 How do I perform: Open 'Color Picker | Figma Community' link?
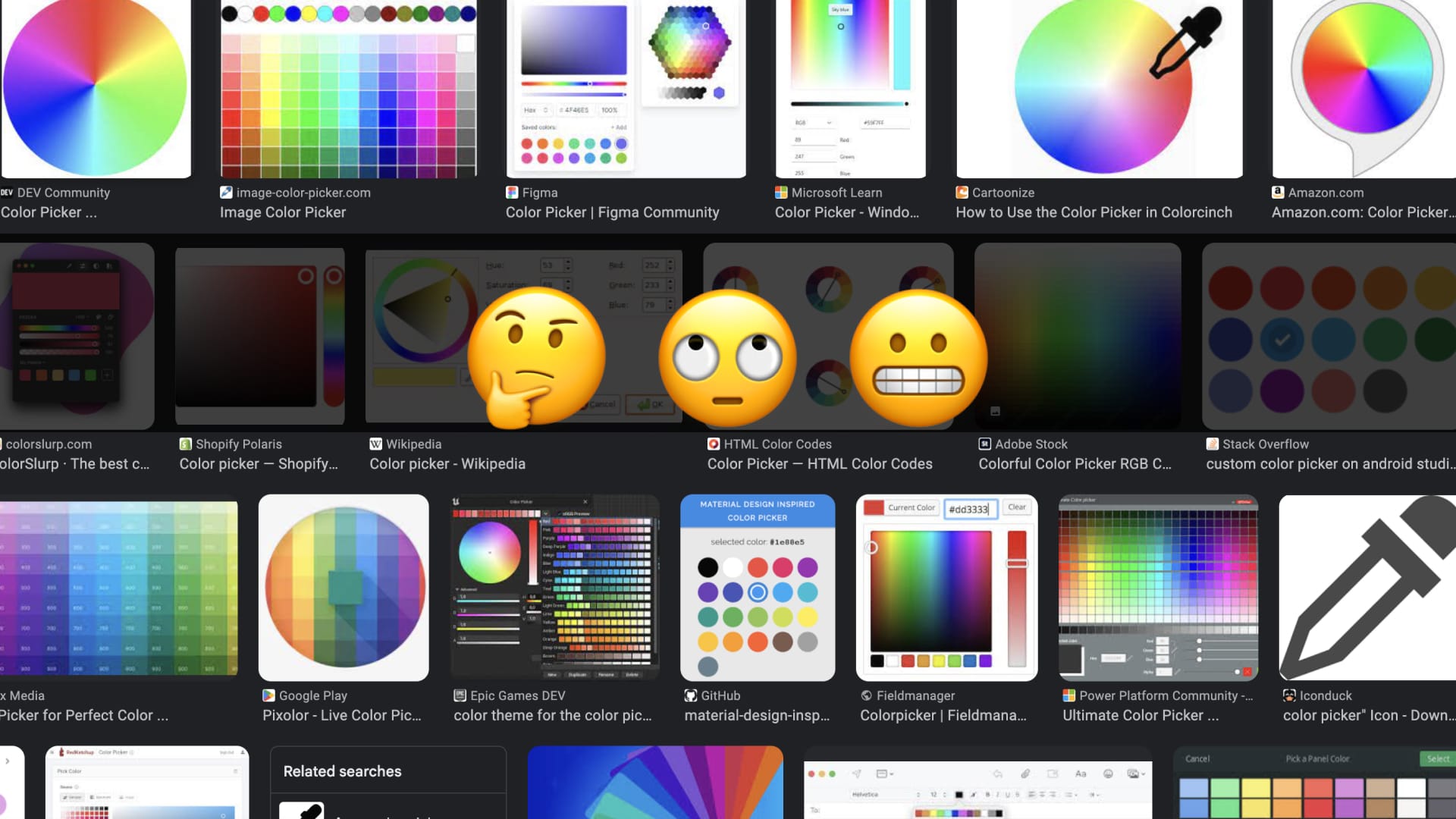[613, 212]
